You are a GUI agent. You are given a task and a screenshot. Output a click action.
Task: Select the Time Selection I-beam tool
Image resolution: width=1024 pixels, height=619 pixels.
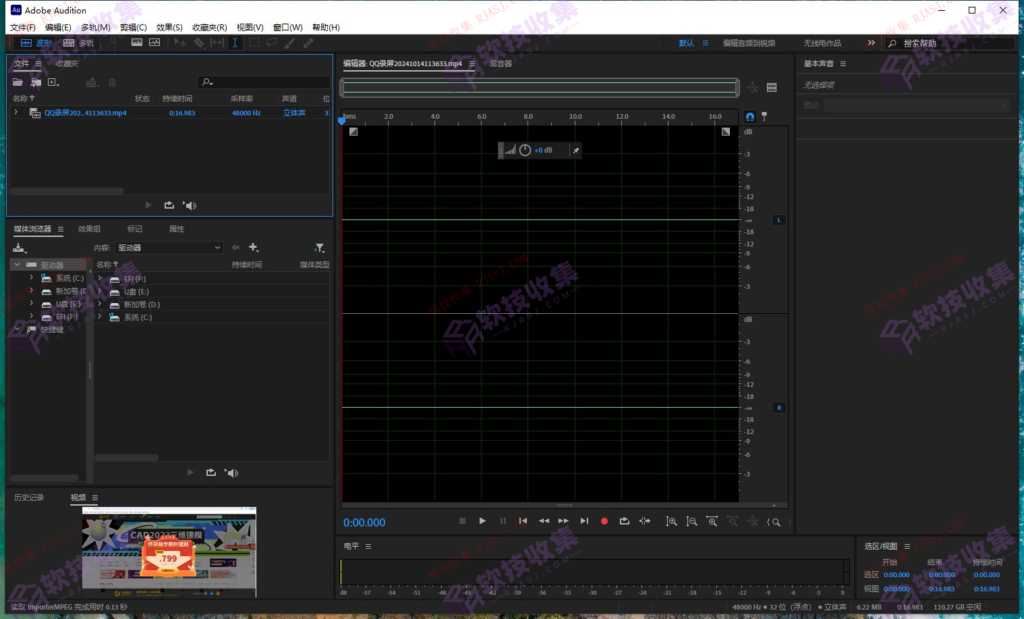click(x=234, y=42)
